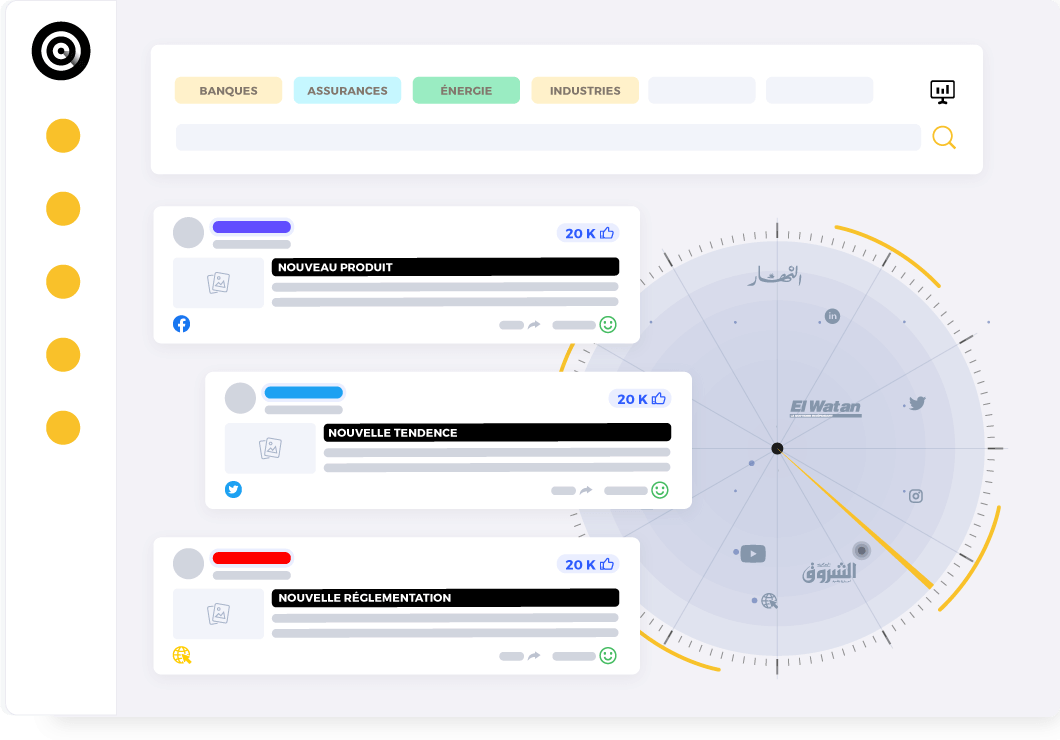Click yellow web globe icon on Réglementation card
The image size is (1060, 740).
(181, 656)
